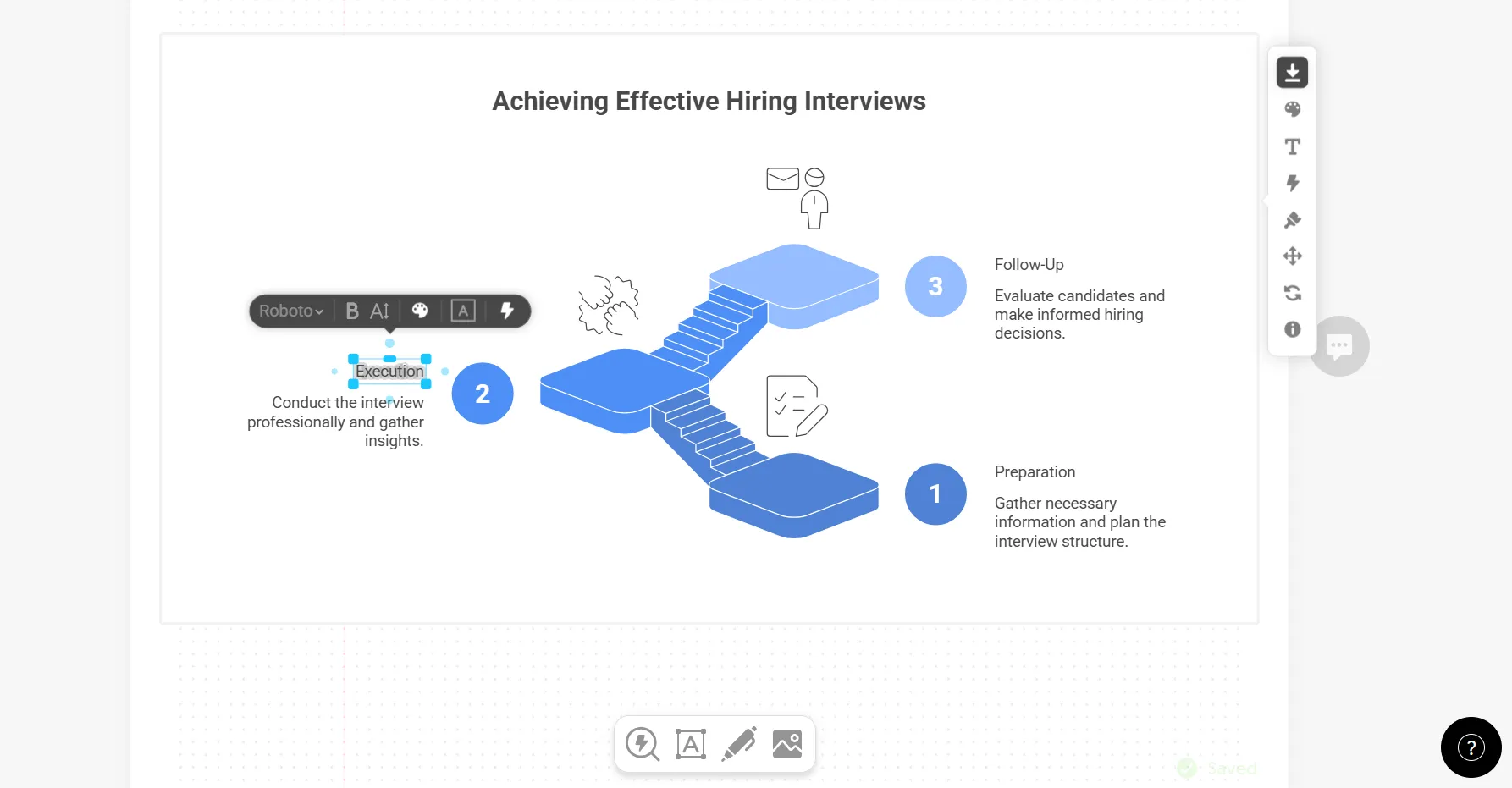
Task: Open the Roboto font dropdown
Action: (x=291, y=311)
